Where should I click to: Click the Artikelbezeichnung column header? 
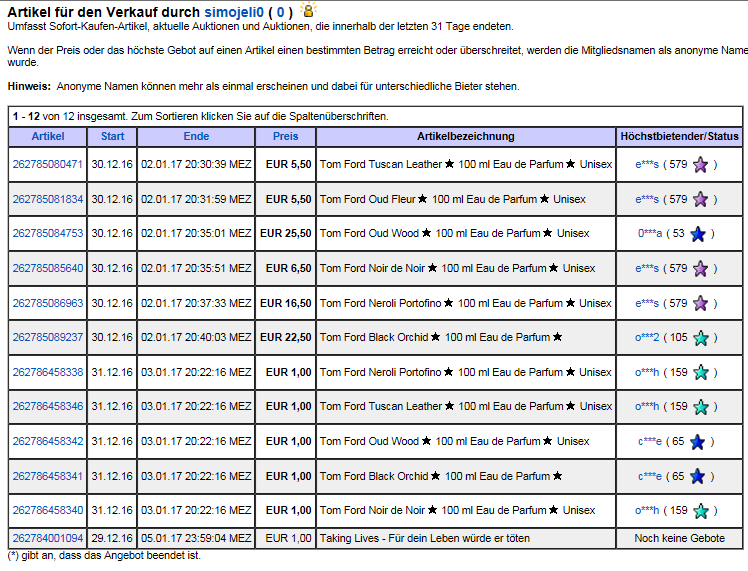[x=466, y=136]
